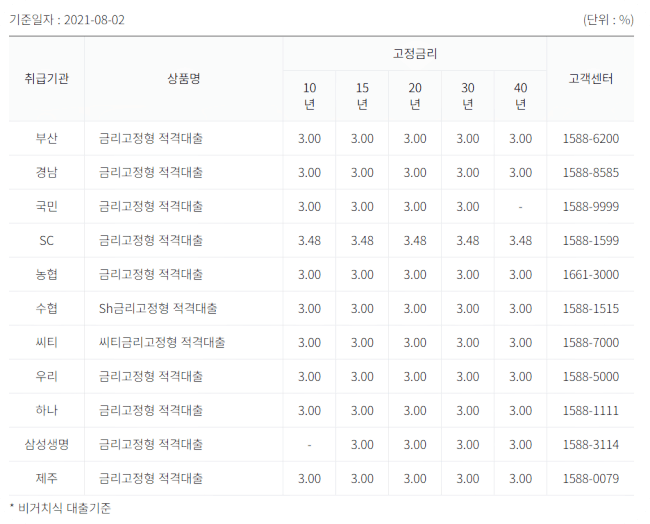
Task: Click 국민 row 40년 dash cell
Action: pyautogui.click(x=520, y=207)
